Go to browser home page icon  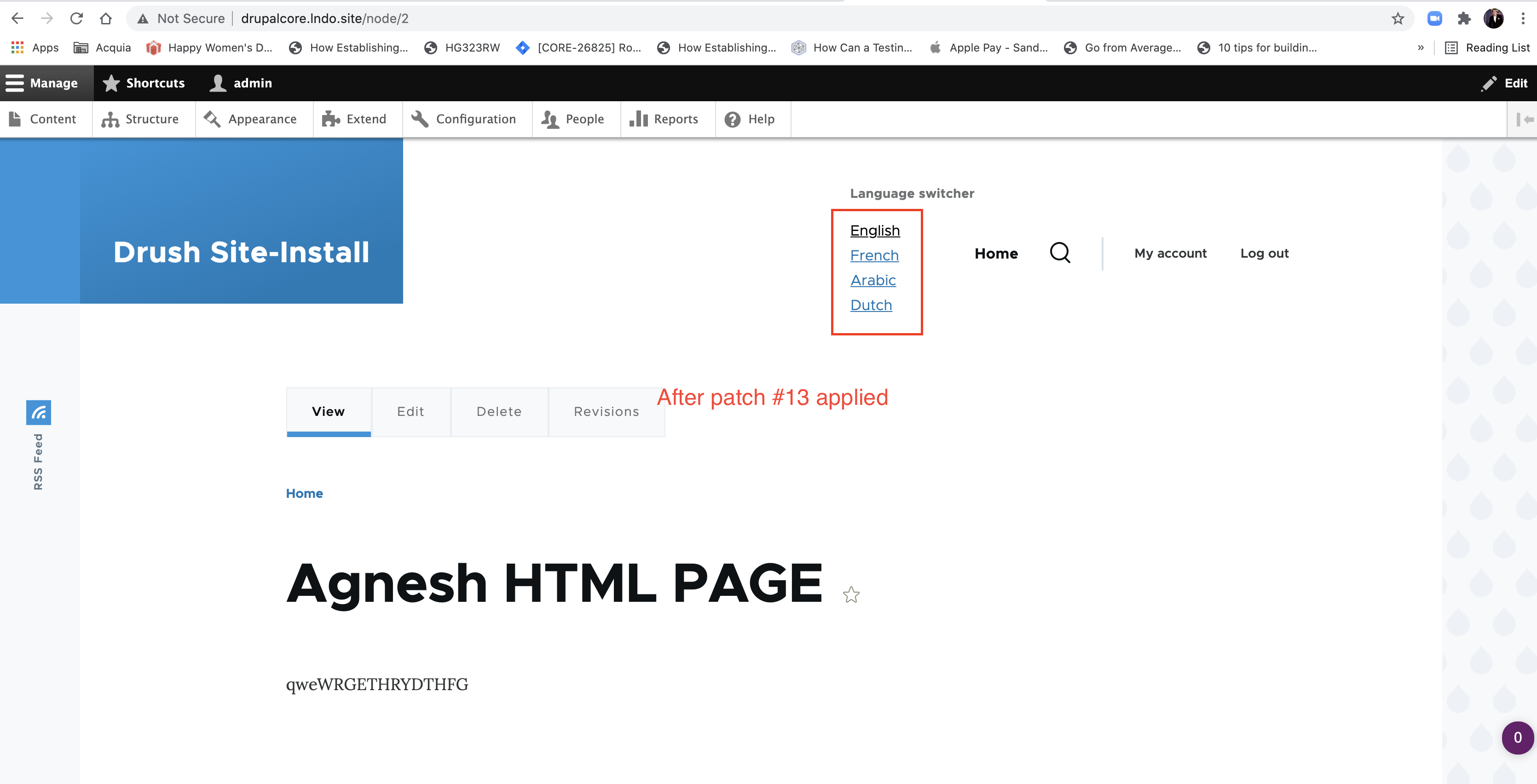pos(105,18)
